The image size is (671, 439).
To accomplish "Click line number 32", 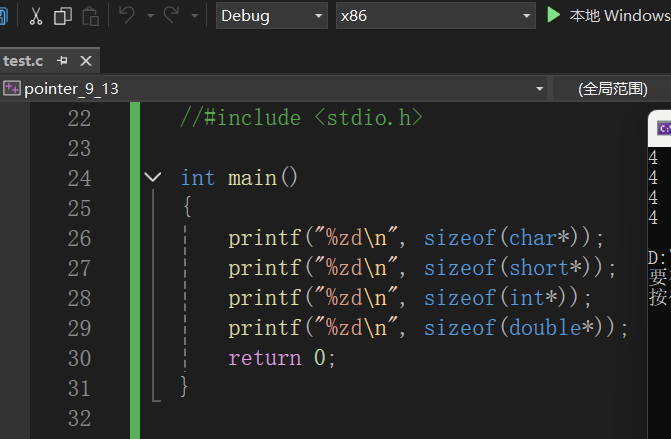I will 80,418.
